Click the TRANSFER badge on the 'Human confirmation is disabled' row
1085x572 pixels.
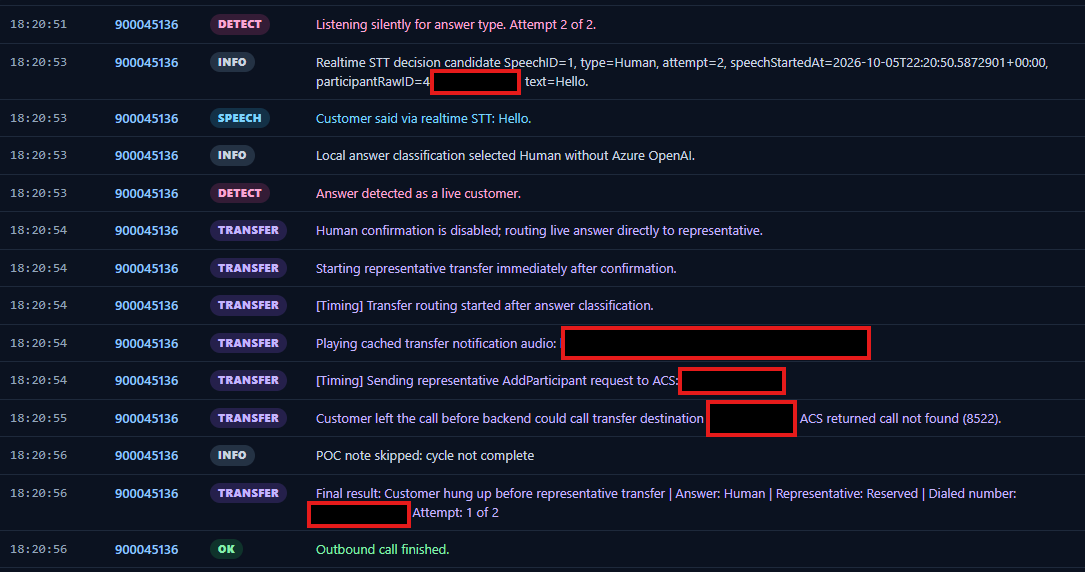click(x=248, y=230)
